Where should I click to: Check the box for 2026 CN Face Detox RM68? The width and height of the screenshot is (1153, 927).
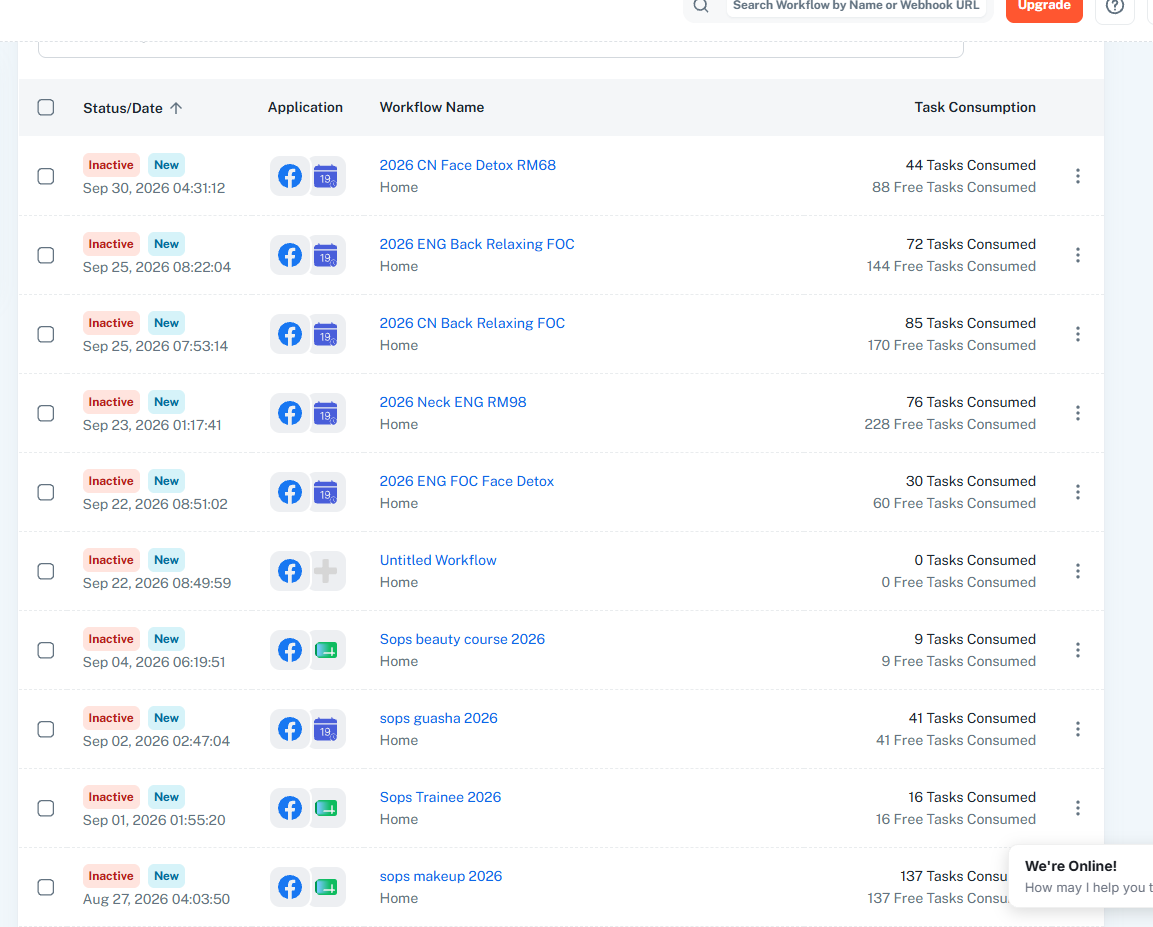pos(46,176)
